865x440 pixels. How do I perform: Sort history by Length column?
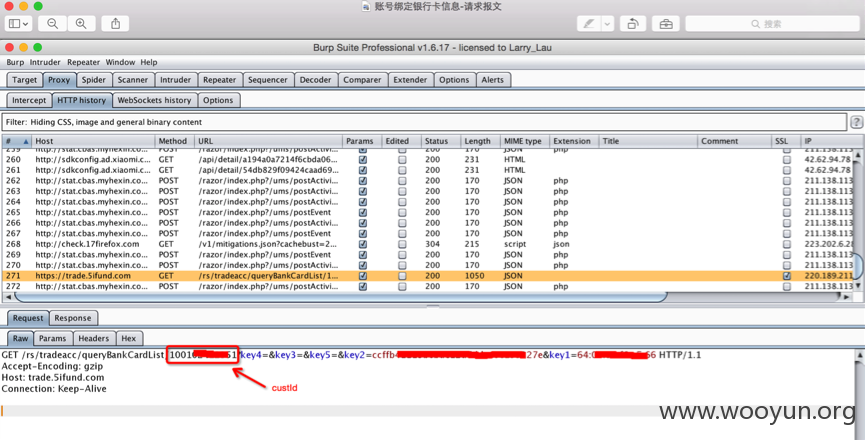tap(479, 141)
